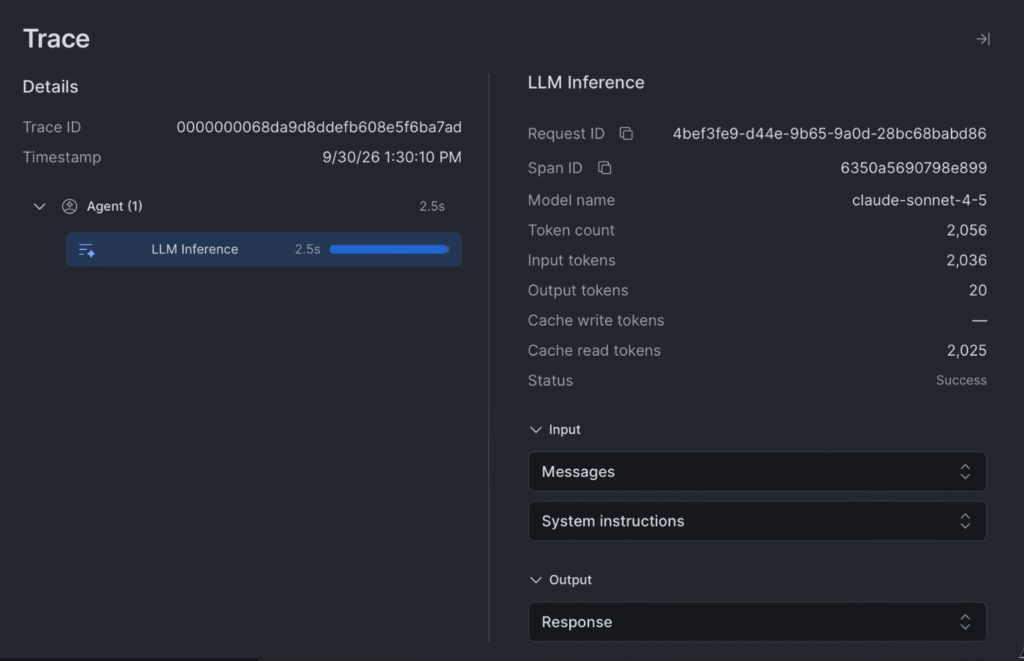Click the Trace ID value

click(319, 127)
